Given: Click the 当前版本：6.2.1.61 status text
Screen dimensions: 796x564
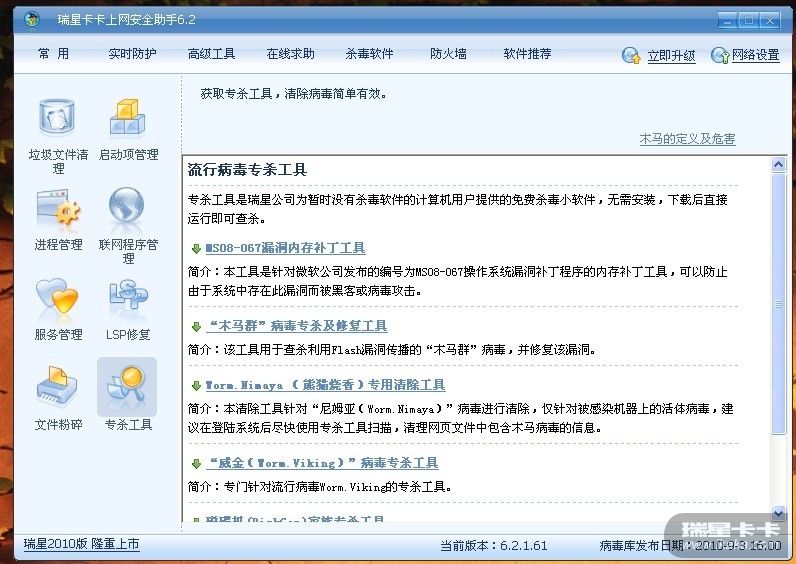Looking at the screenshot, I should pos(493,546).
